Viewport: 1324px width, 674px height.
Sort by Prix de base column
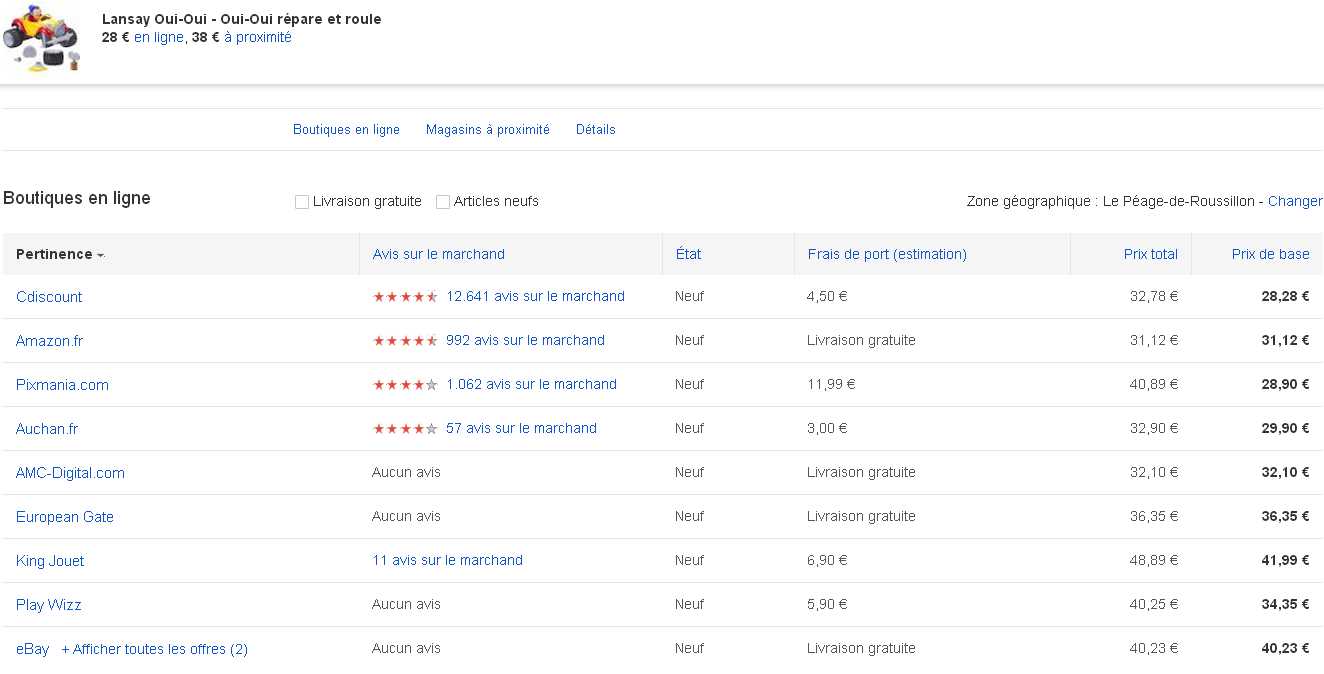coord(1270,254)
